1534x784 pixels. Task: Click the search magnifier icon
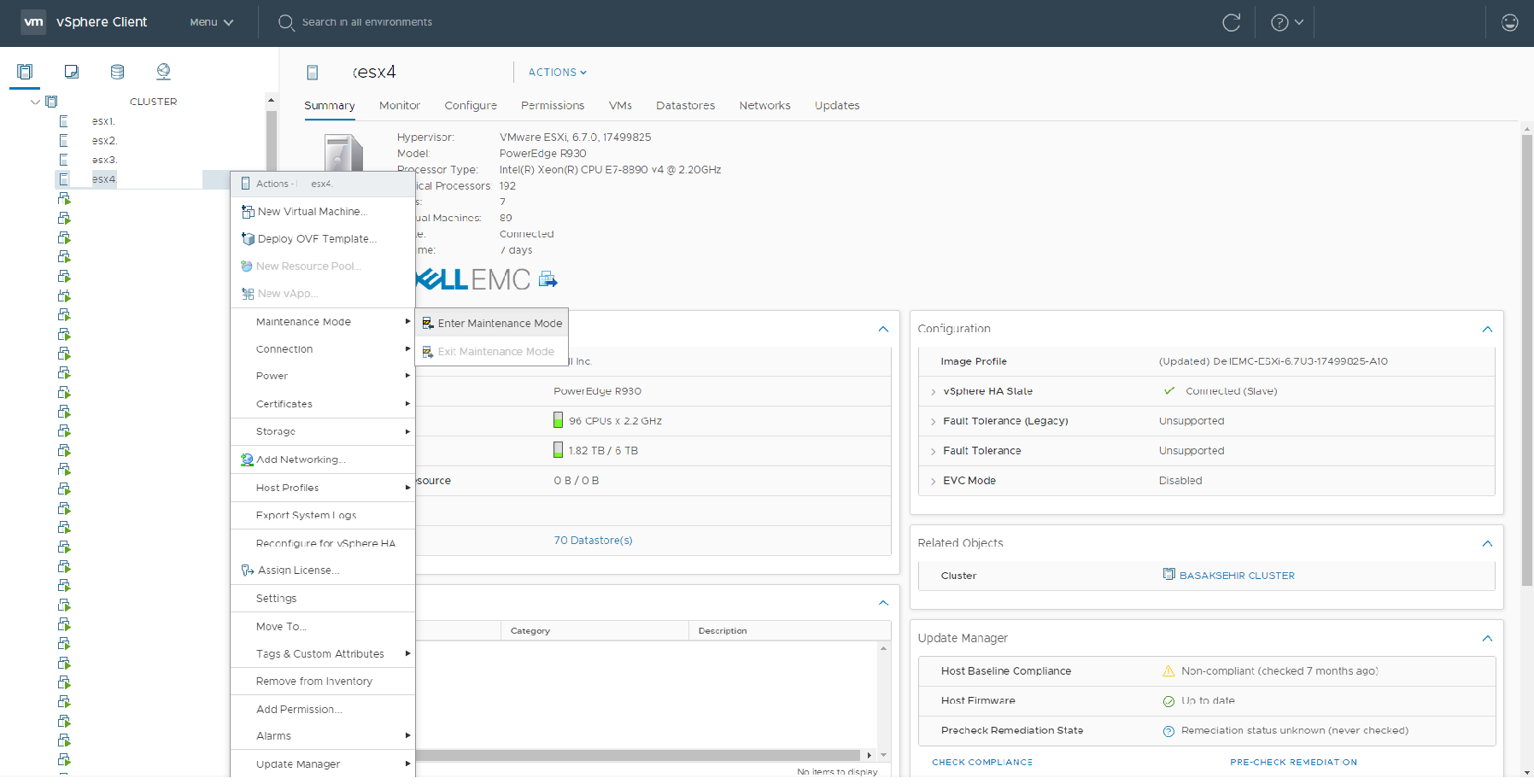(x=286, y=22)
